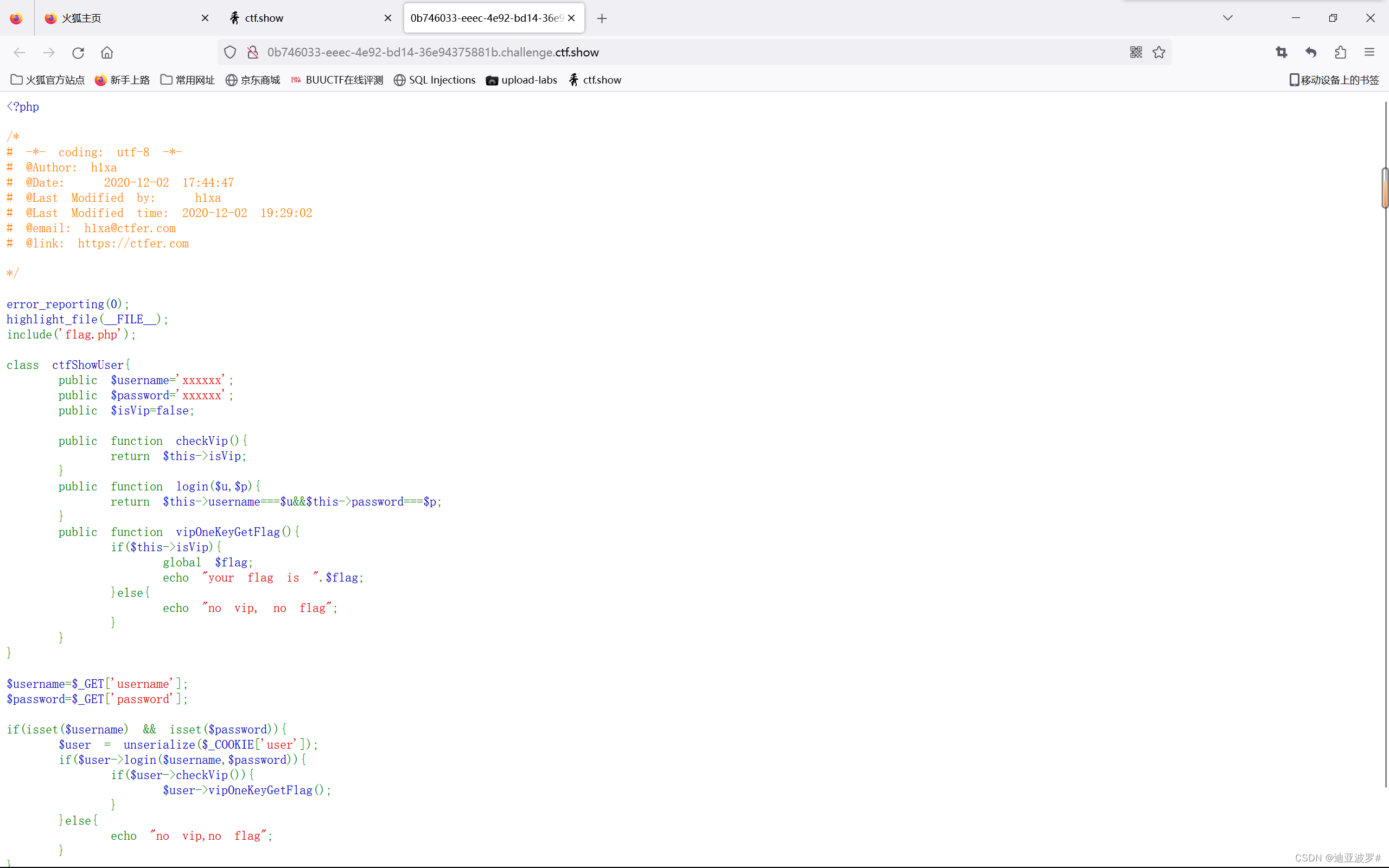Reload the current page
Image resolution: width=1389 pixels, height=868 pixels.
[x=78, y=52]
